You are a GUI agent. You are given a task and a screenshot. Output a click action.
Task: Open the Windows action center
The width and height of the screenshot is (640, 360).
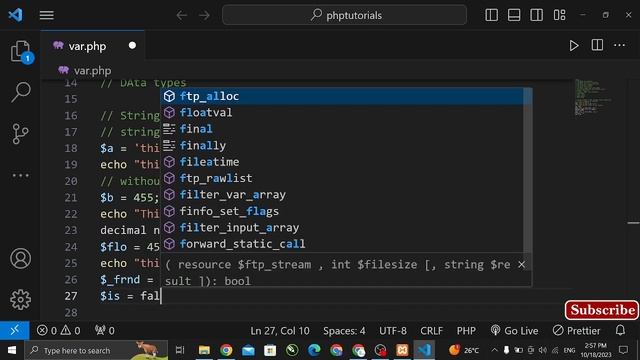point(623,350)
